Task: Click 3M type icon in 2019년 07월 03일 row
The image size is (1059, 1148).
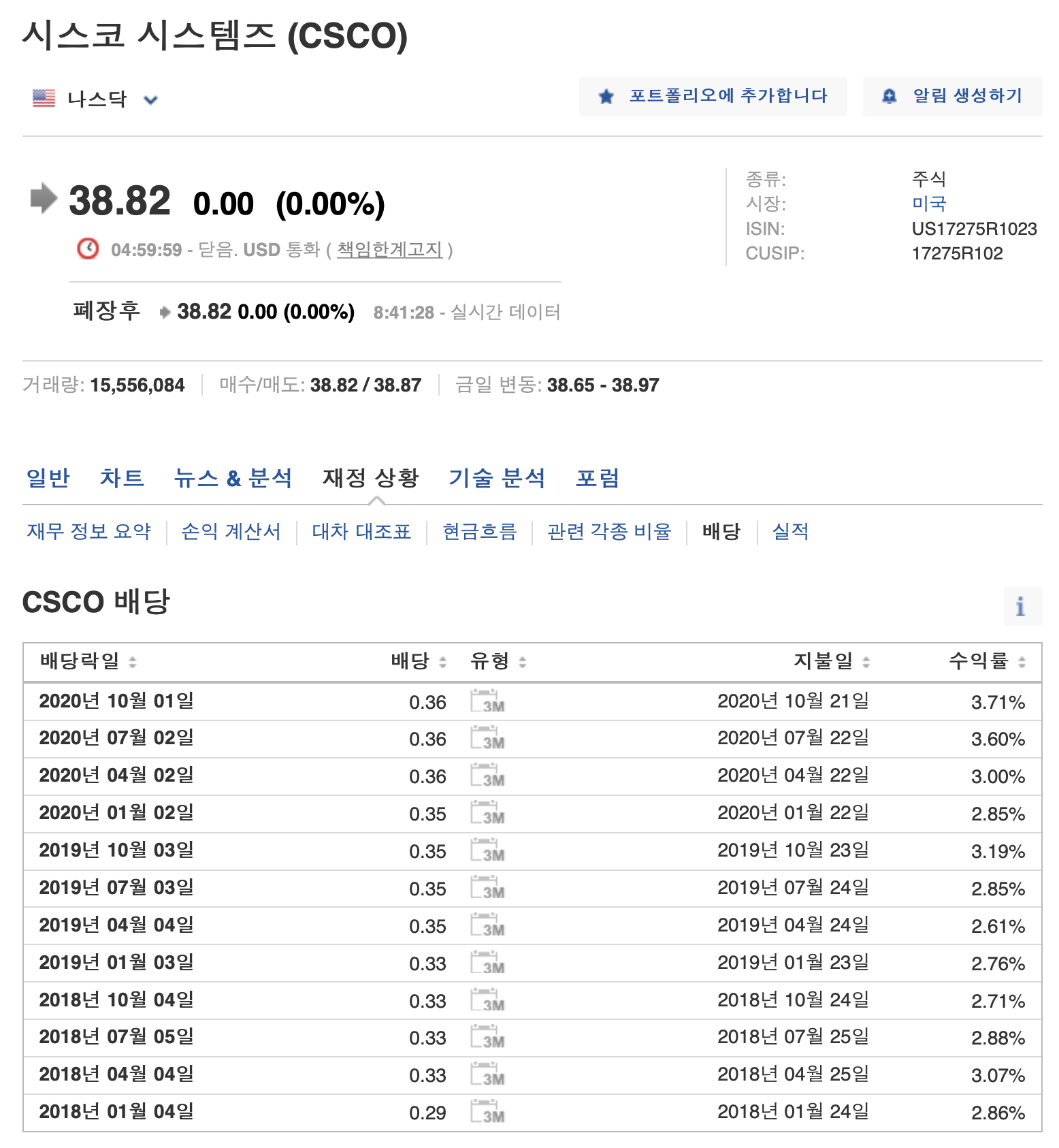Action: (487, 889)
